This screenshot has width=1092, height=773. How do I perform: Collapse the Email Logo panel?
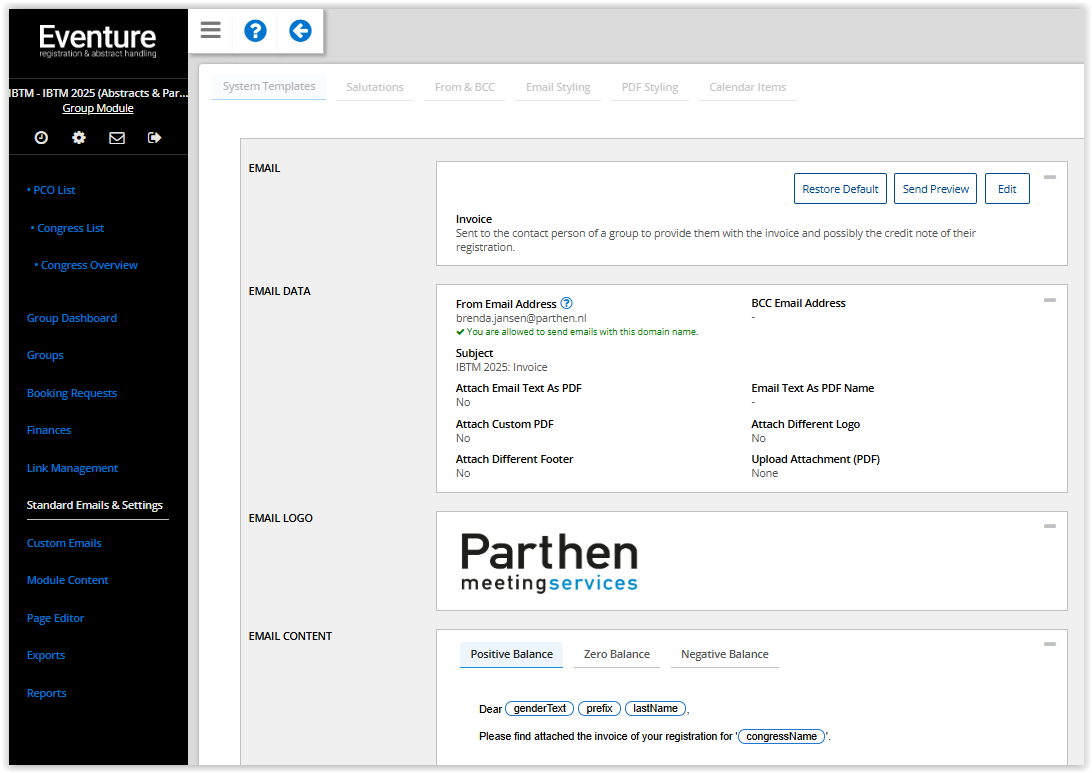tap(1049, 526)
